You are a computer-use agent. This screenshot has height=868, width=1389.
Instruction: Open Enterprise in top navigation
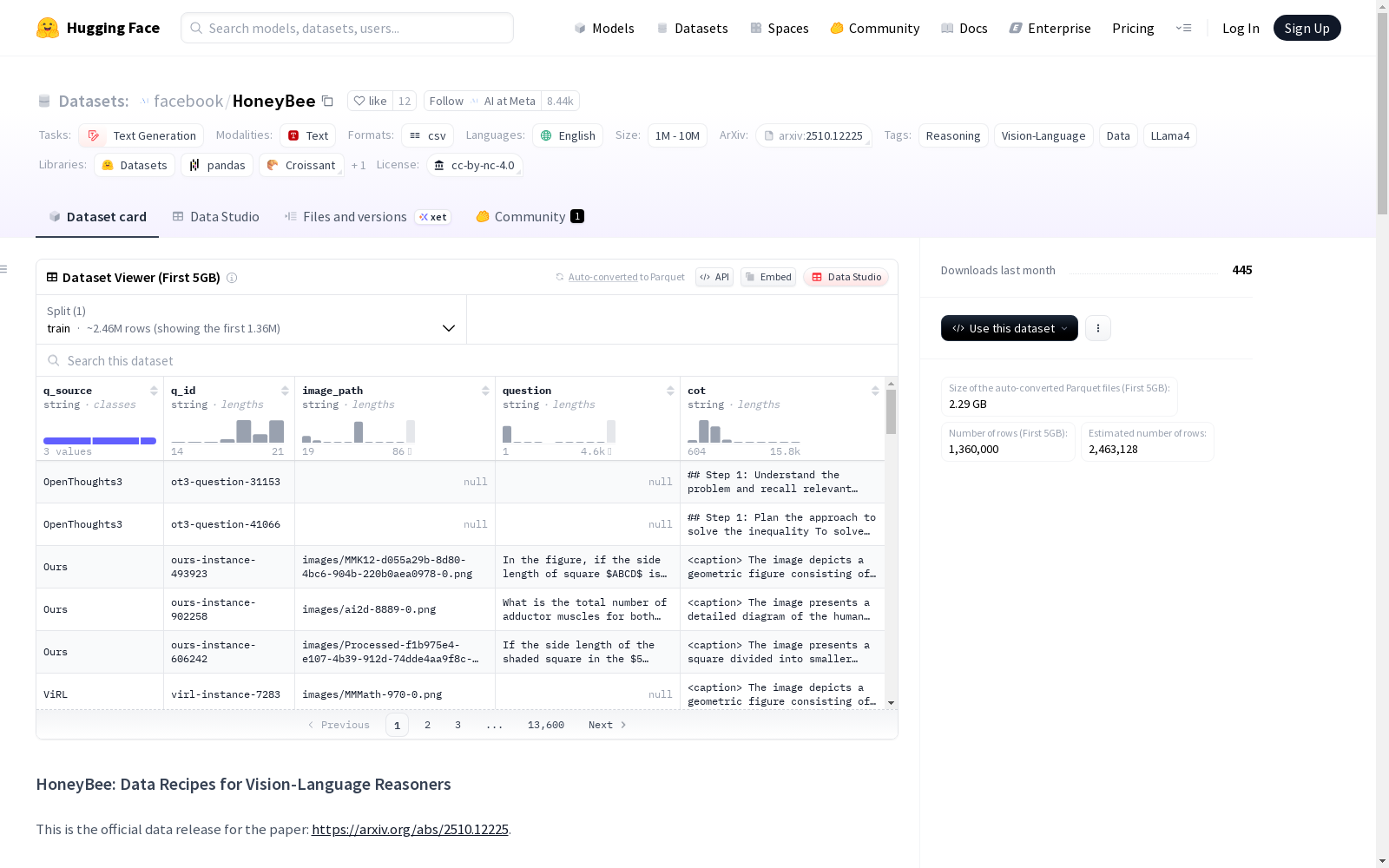(1050, 28)
